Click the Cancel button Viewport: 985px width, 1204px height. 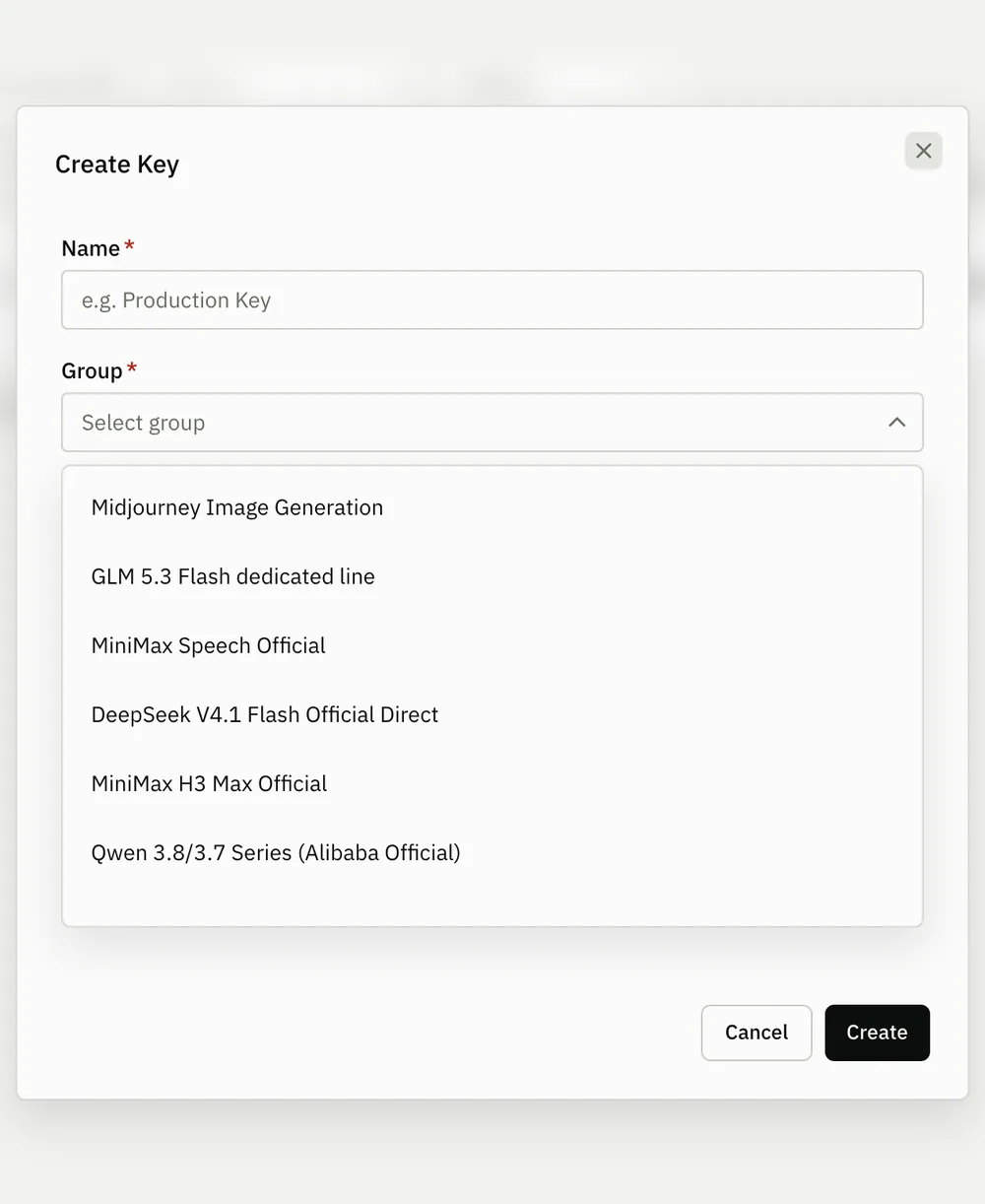pyautogui.click(x=756, y=1033)
